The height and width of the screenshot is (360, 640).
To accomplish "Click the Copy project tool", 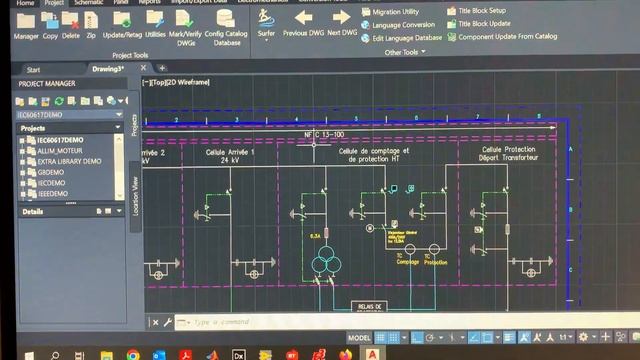I will coord(50,25).
